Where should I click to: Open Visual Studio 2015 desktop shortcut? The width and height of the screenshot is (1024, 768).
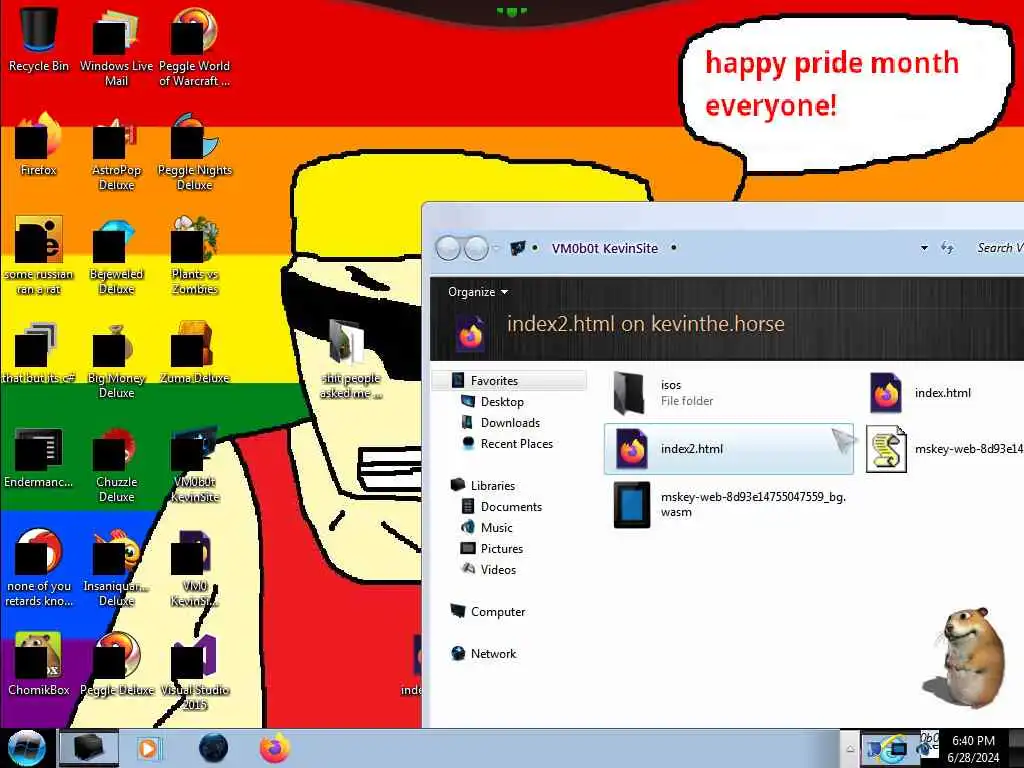195,671
